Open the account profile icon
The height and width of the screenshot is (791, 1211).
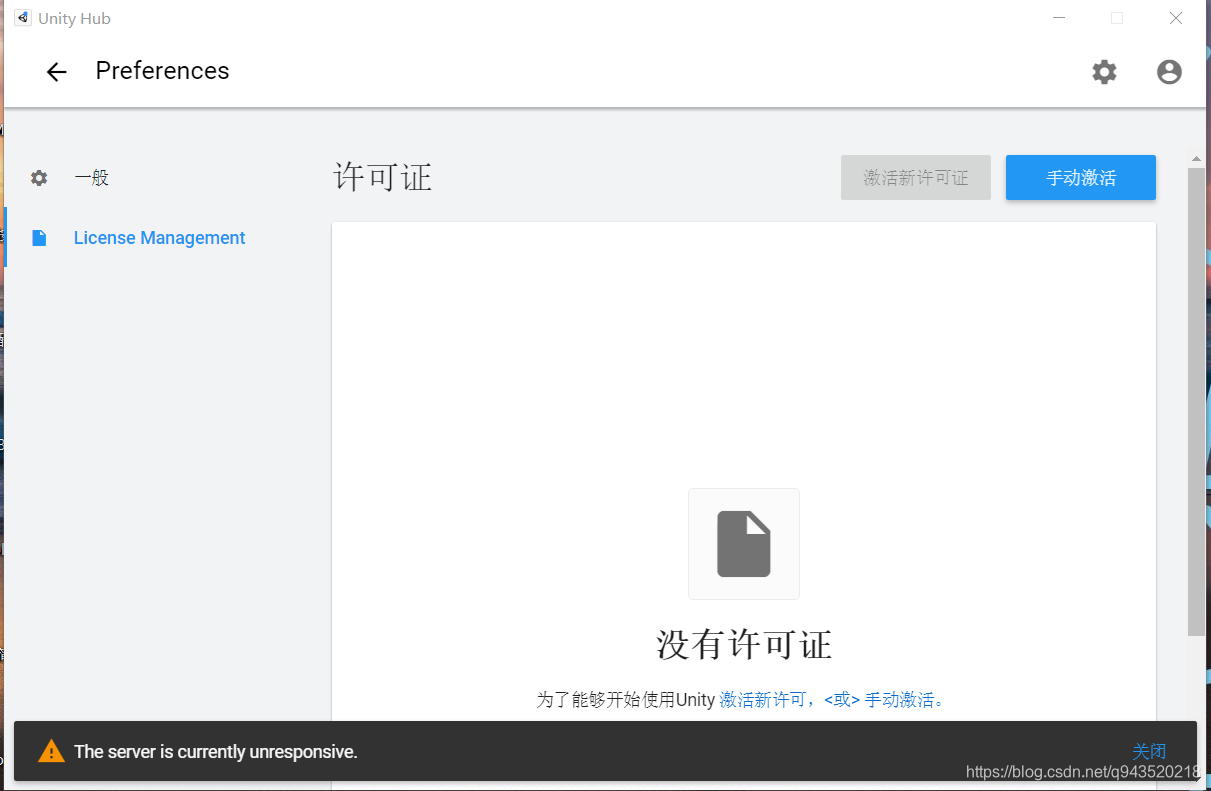point(1169,72)
